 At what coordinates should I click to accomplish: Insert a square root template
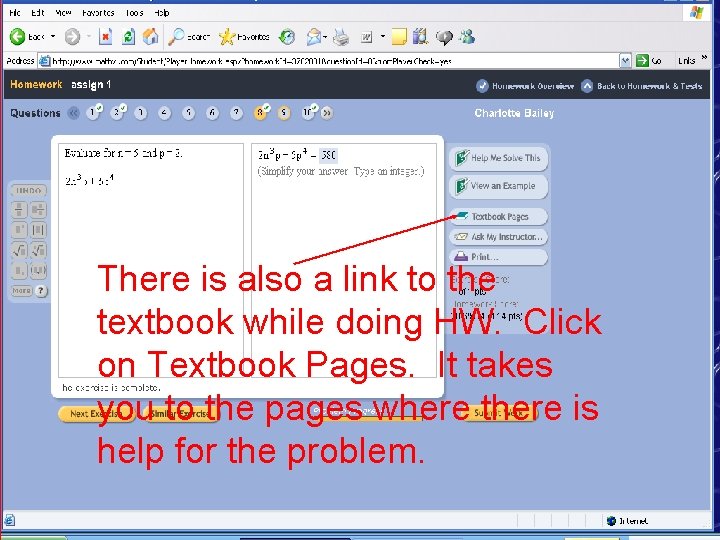pyautogui.click(x=19, y=250)
